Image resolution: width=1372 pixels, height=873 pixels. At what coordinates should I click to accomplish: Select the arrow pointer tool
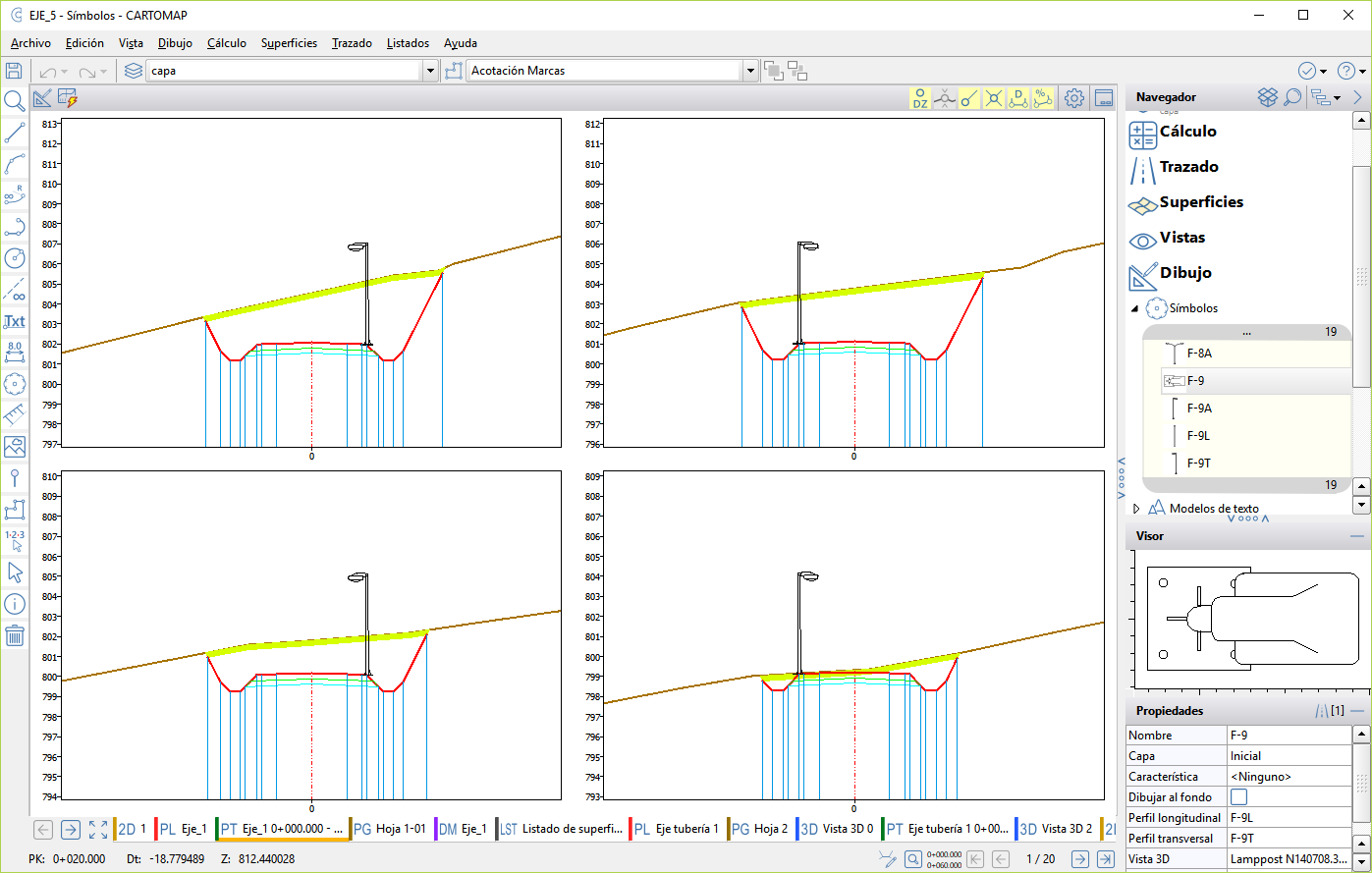15,573
